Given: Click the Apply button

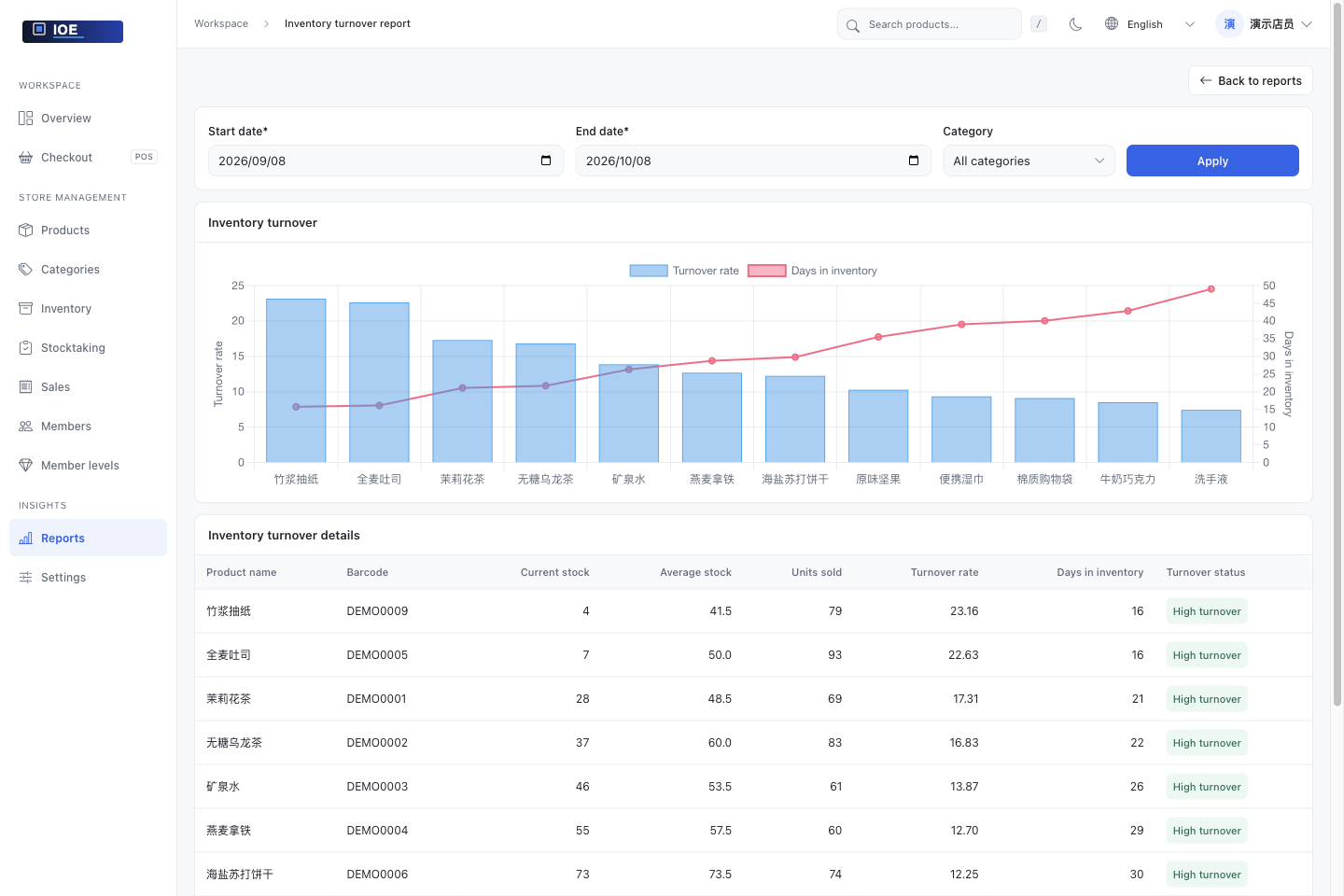Looking at the screenshot, I should [1212, 161].
